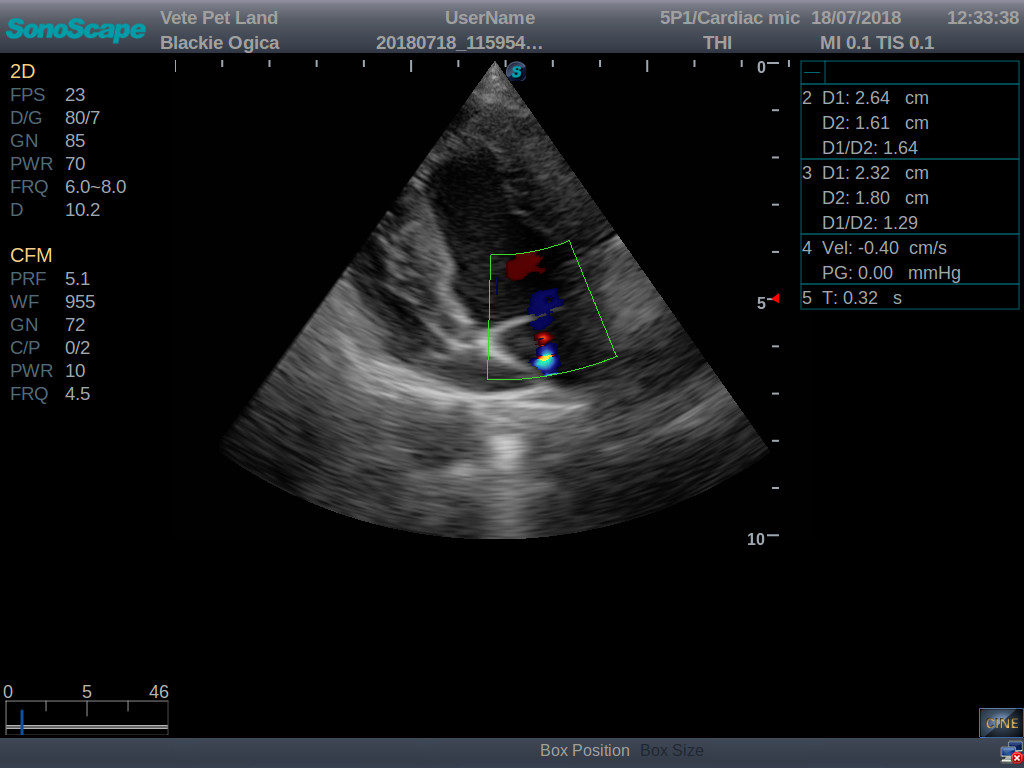The image size is (1024, 768).
Task: Click the network disconnected status icon
Action: (x=1010, y=753)
